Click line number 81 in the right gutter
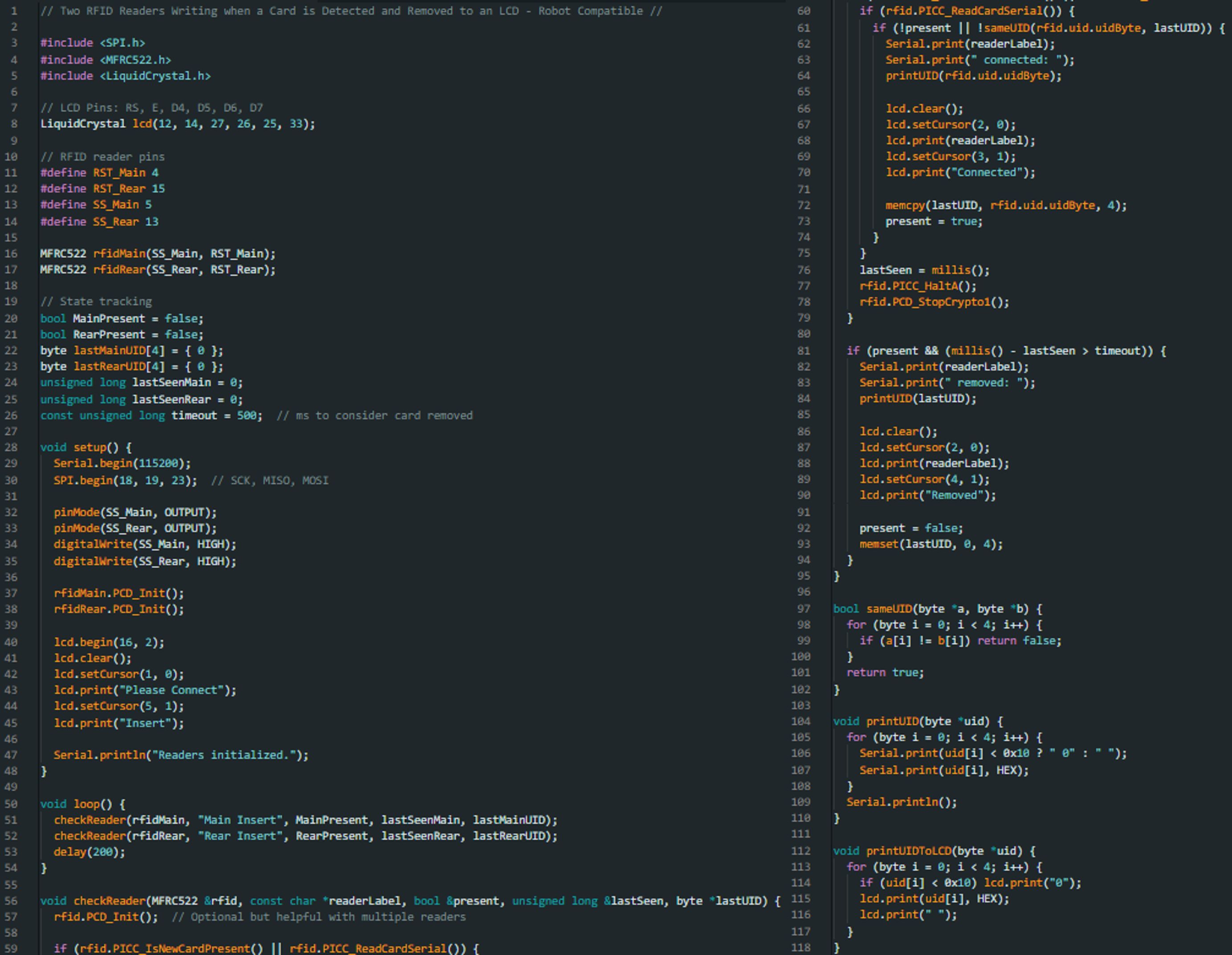 point(804,351)
